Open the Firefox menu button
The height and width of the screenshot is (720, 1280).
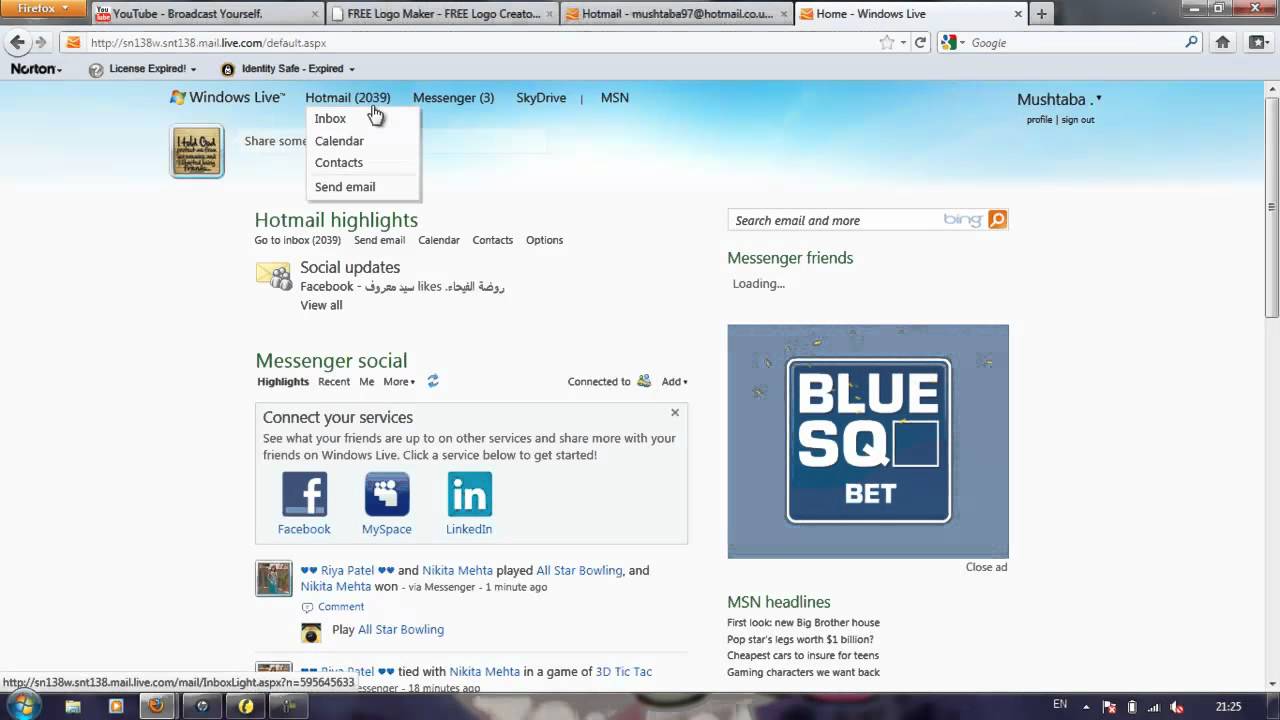coord(43,9)
